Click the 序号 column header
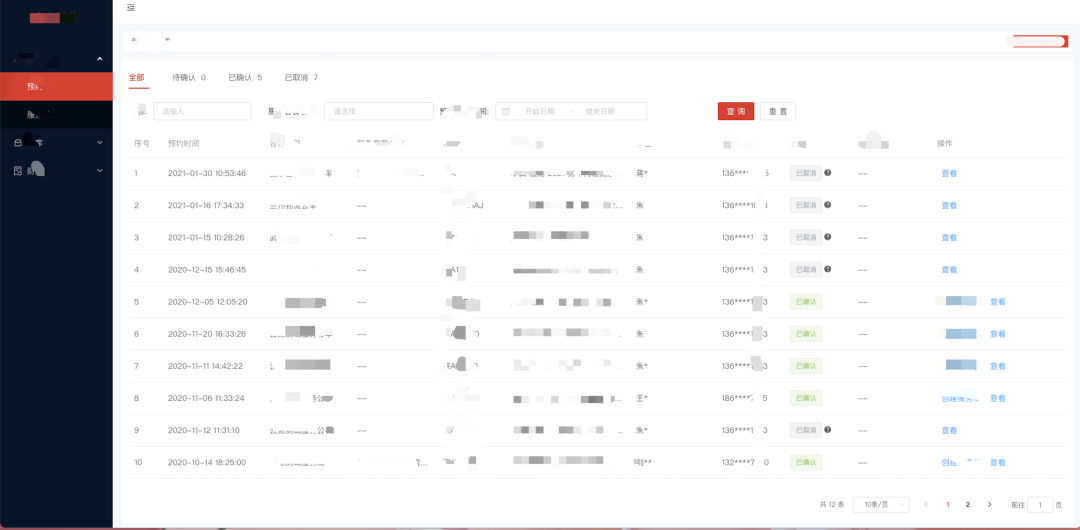Screen dimensions: 1080x530 pyautogui.click(x=142, y=143)
